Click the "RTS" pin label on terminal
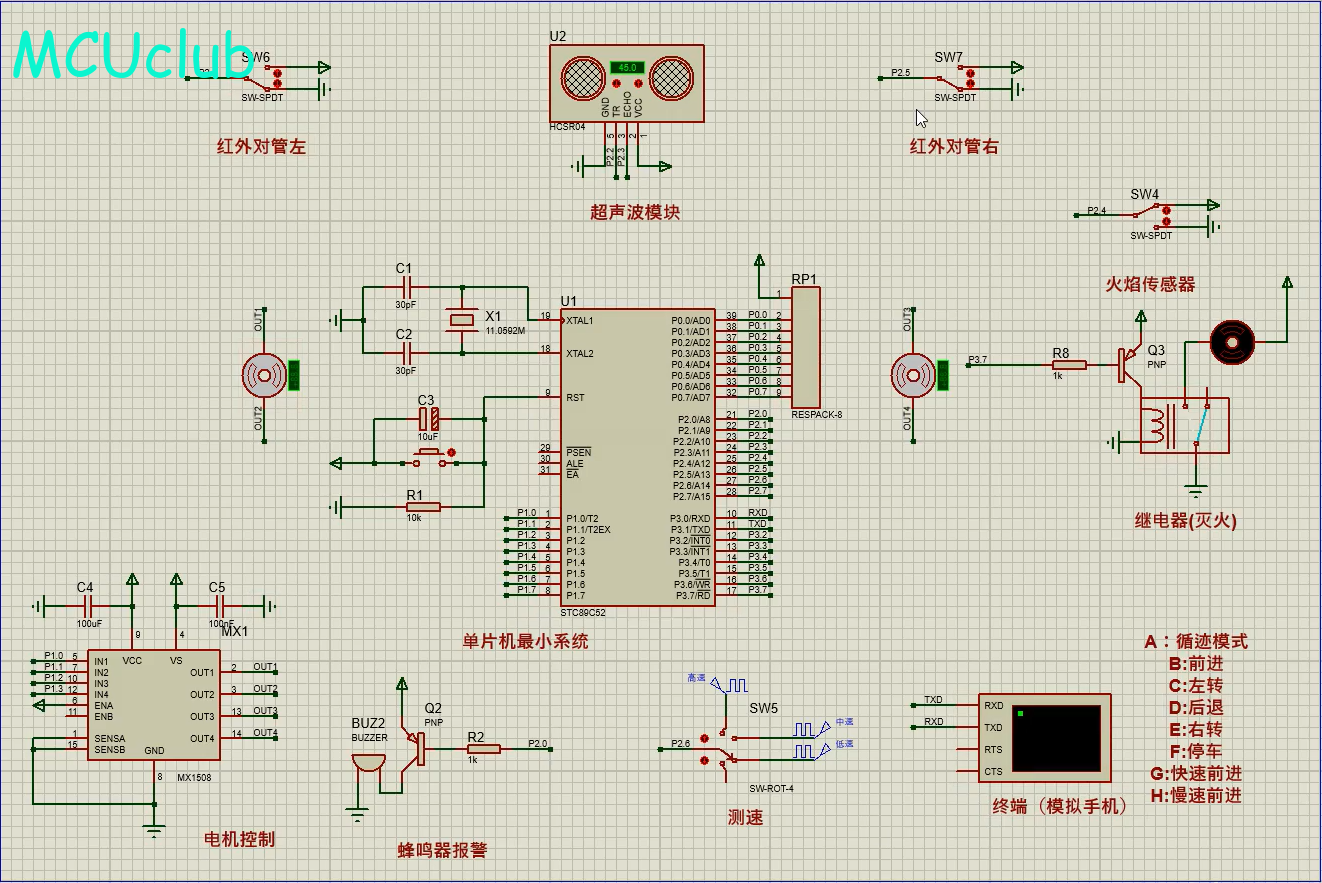Image resolution: width=1322 pixels, height=883 pixels. 993,749
